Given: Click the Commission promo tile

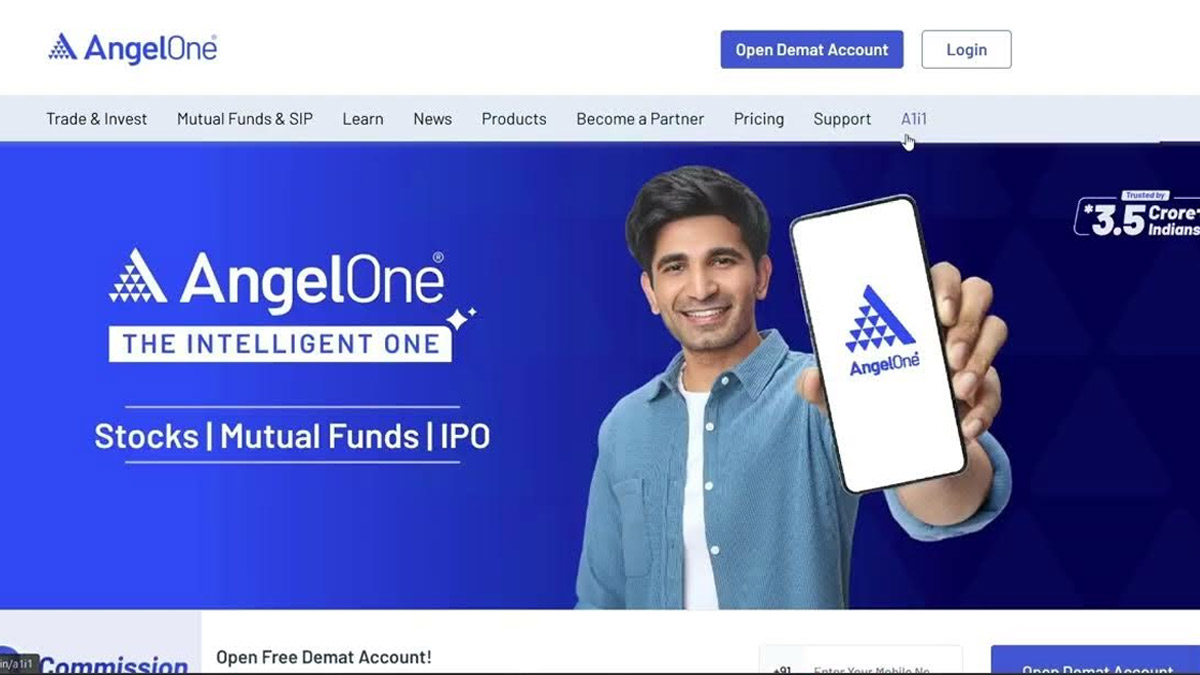Looking at the screenshot, I should (100, 643).
